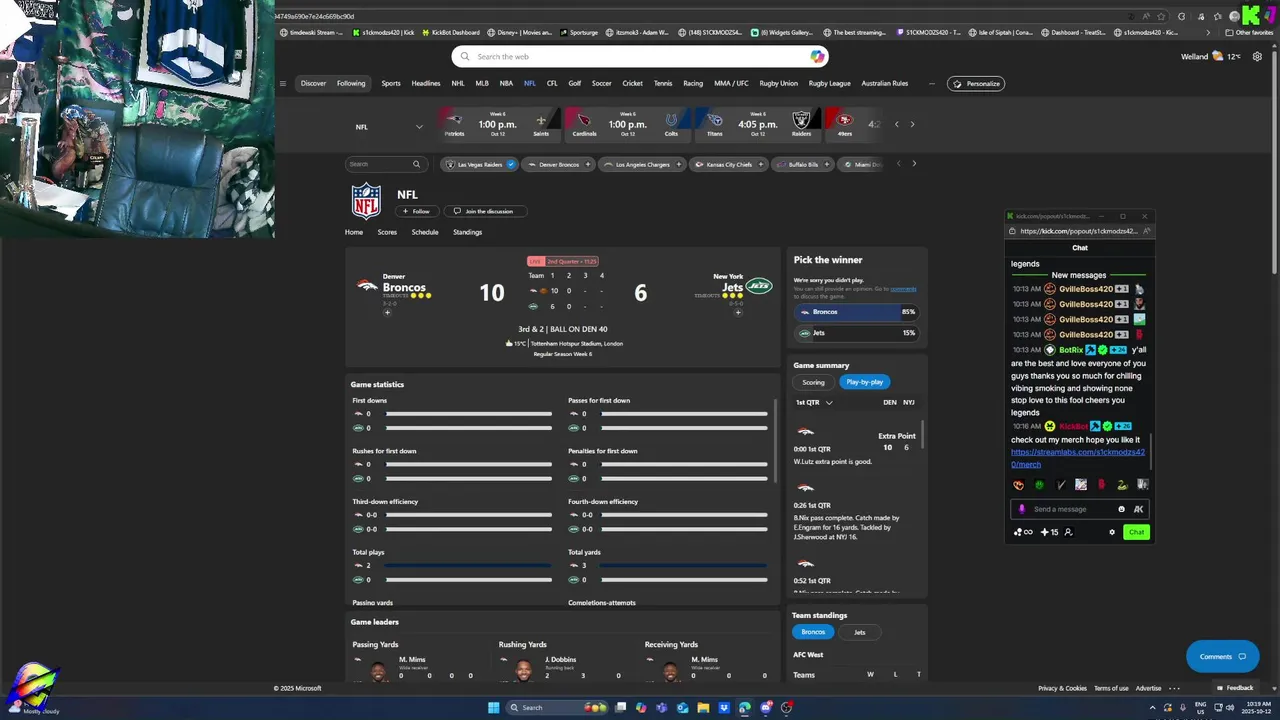Screen dimensions: 1280x720
Task: Open the Standings tab under NFL
Action: pyautogui.click(x=467, y=232)
